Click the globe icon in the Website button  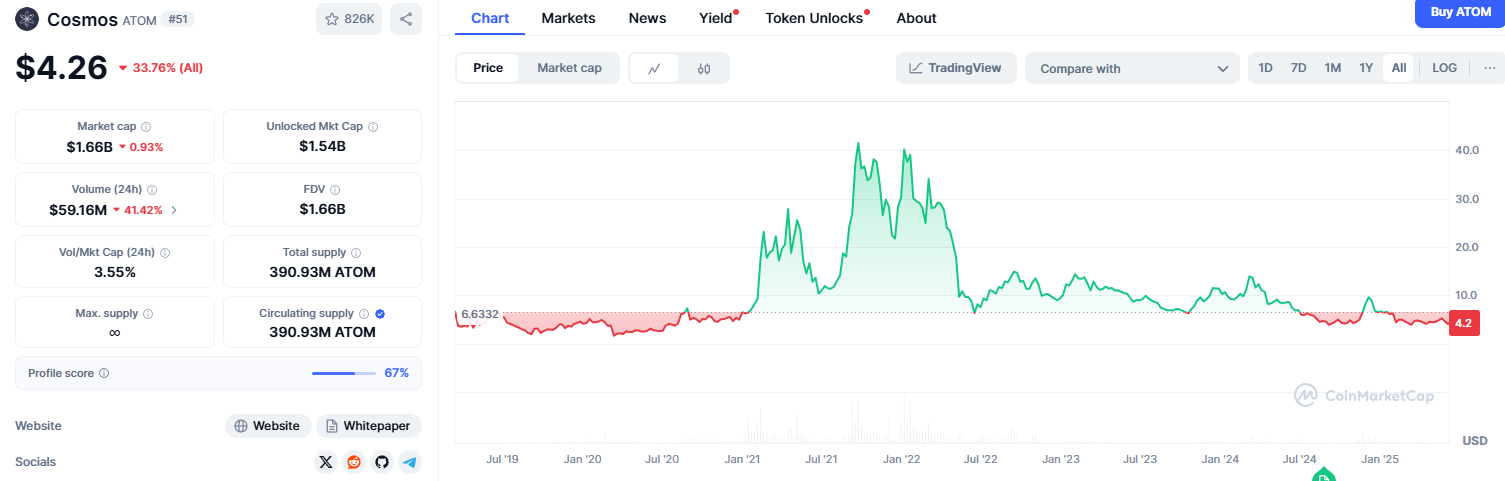(x=241, y=426)
